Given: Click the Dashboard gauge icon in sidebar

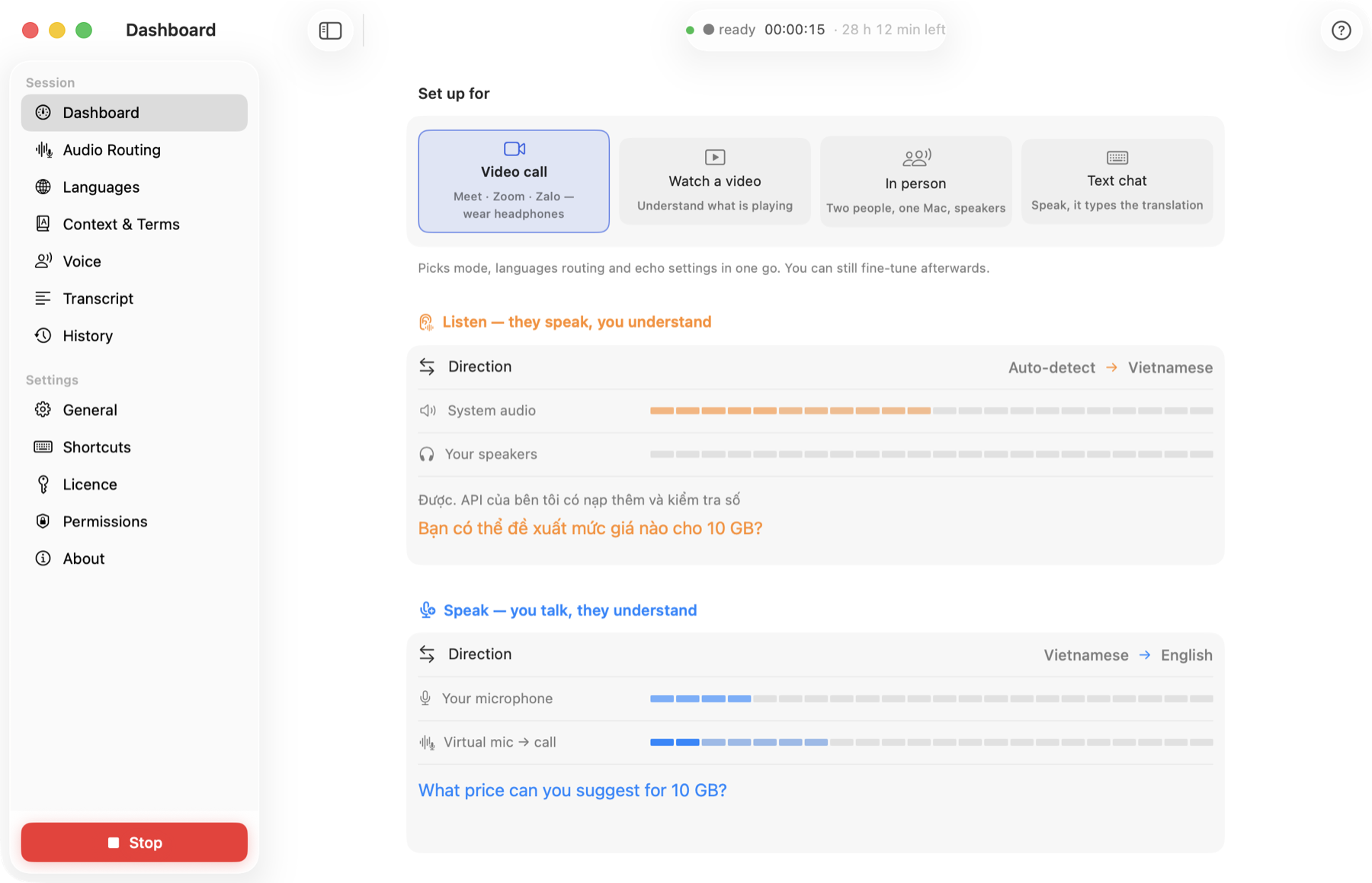Looking at the screenshot, I should (x=43, y=113).
